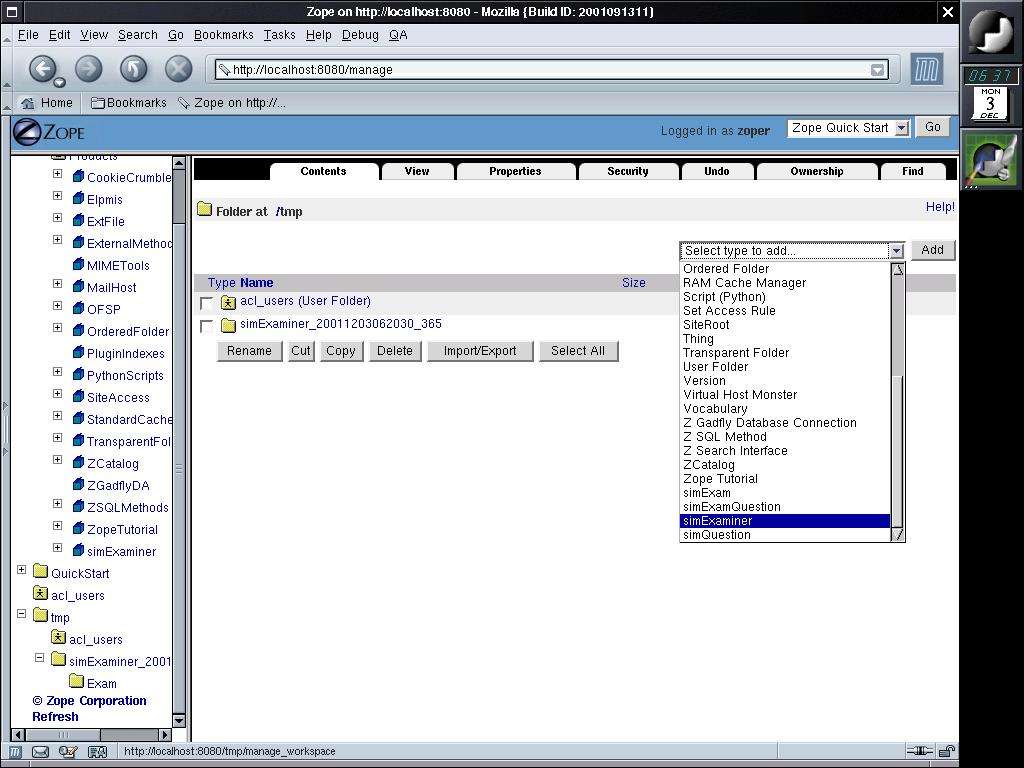Select the MailHost product icon
The height and width of the screenshot is (768, 1024).
click(78, 287)
